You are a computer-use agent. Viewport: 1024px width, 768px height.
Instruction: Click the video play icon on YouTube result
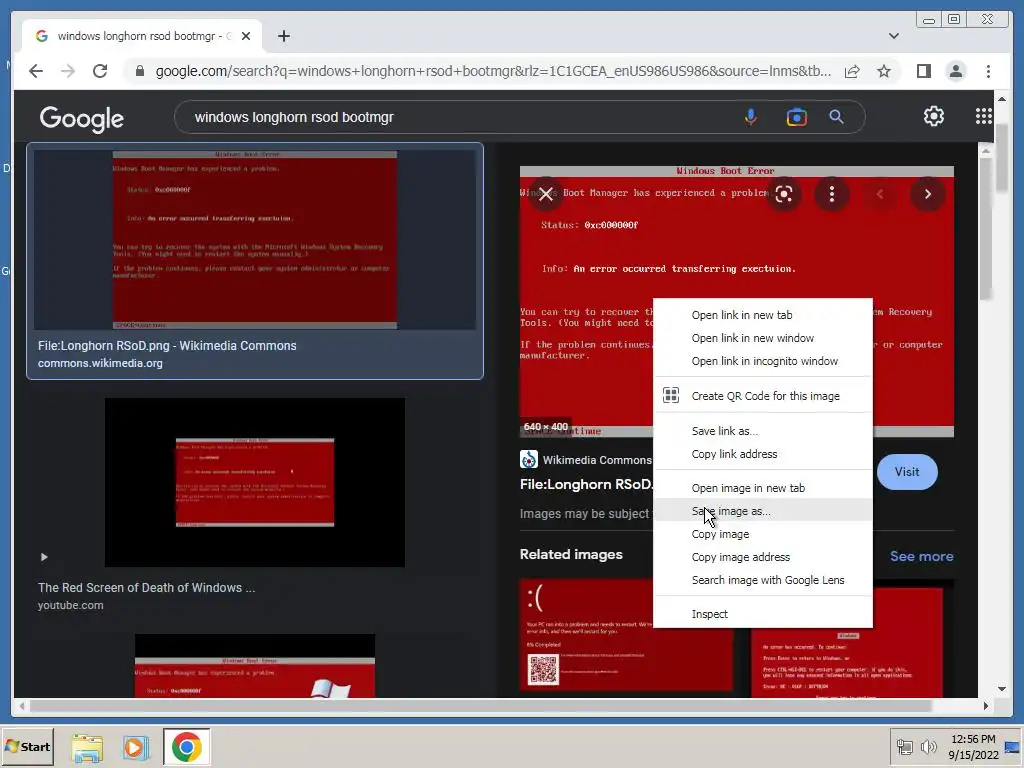[44, 557]
